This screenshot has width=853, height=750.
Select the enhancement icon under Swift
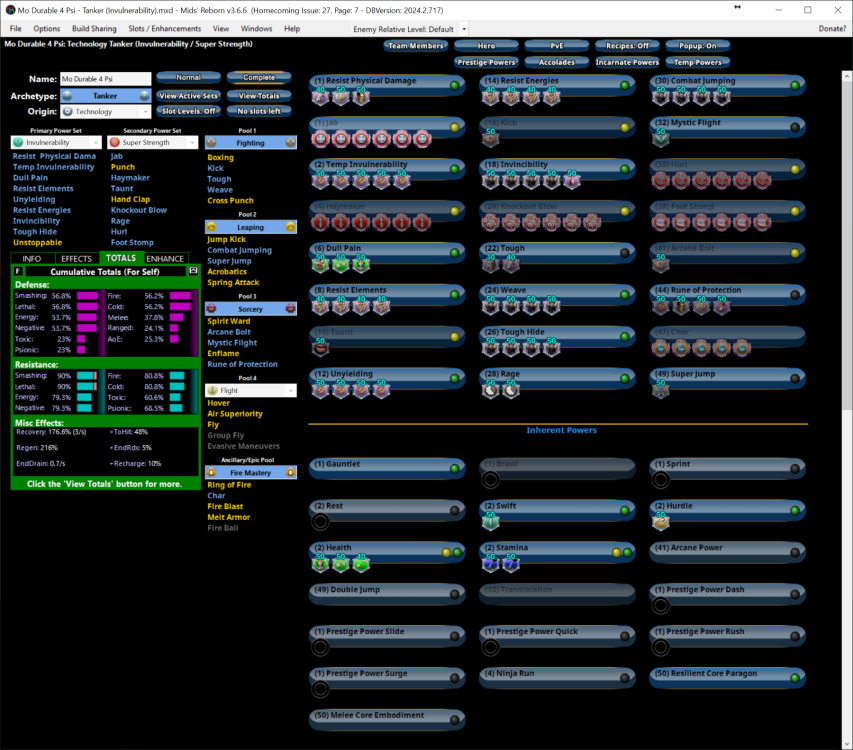click(490, 522)
